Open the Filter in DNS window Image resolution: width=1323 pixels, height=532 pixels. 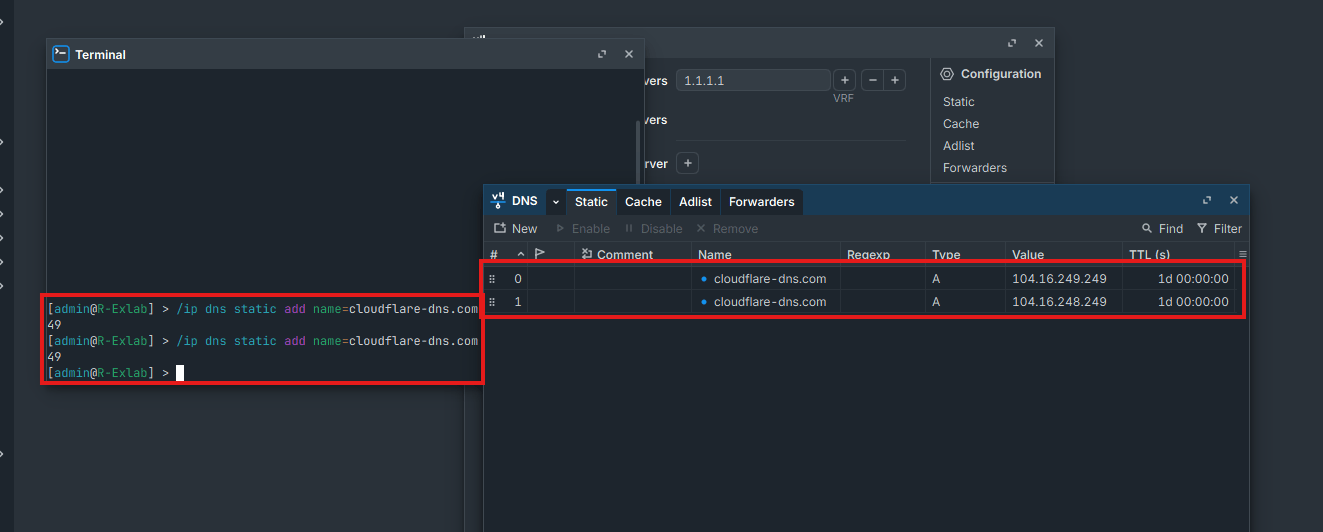coord(1219,229)
